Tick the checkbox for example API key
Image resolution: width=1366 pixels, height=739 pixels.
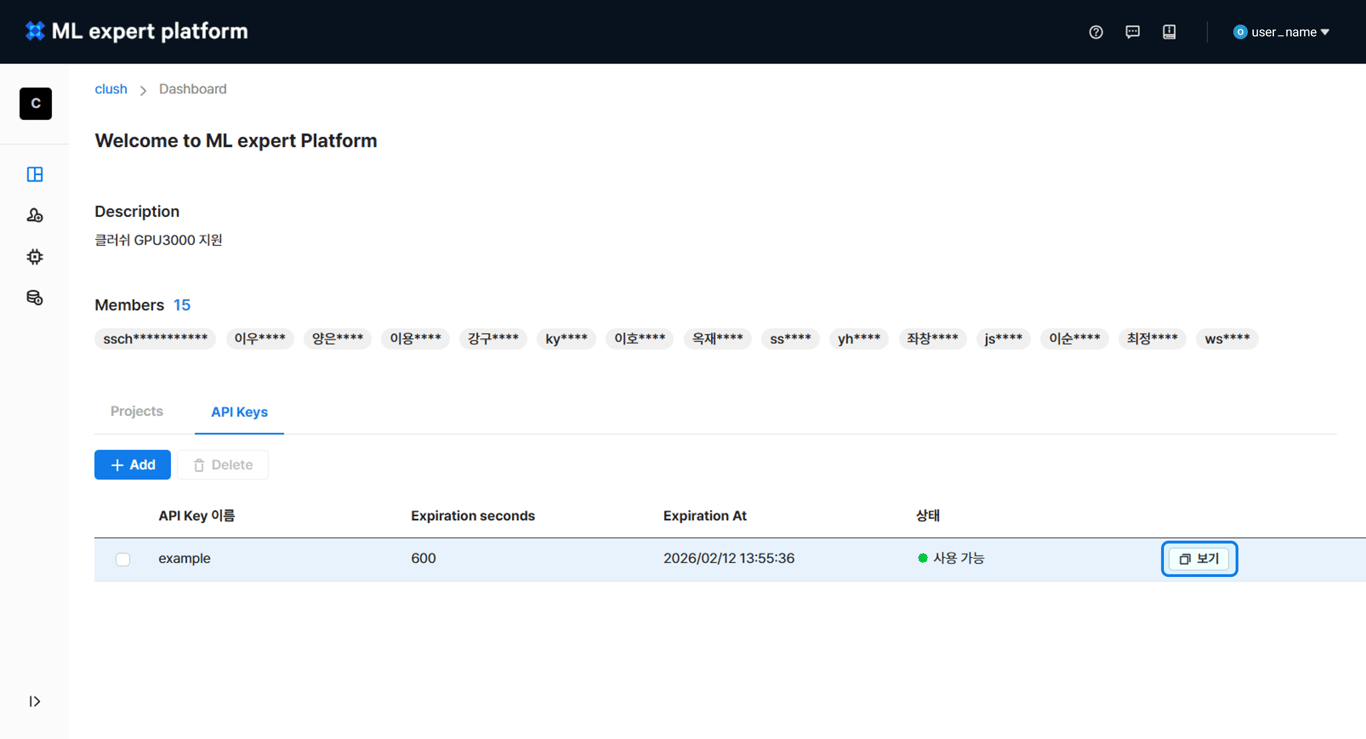[123, 559]
